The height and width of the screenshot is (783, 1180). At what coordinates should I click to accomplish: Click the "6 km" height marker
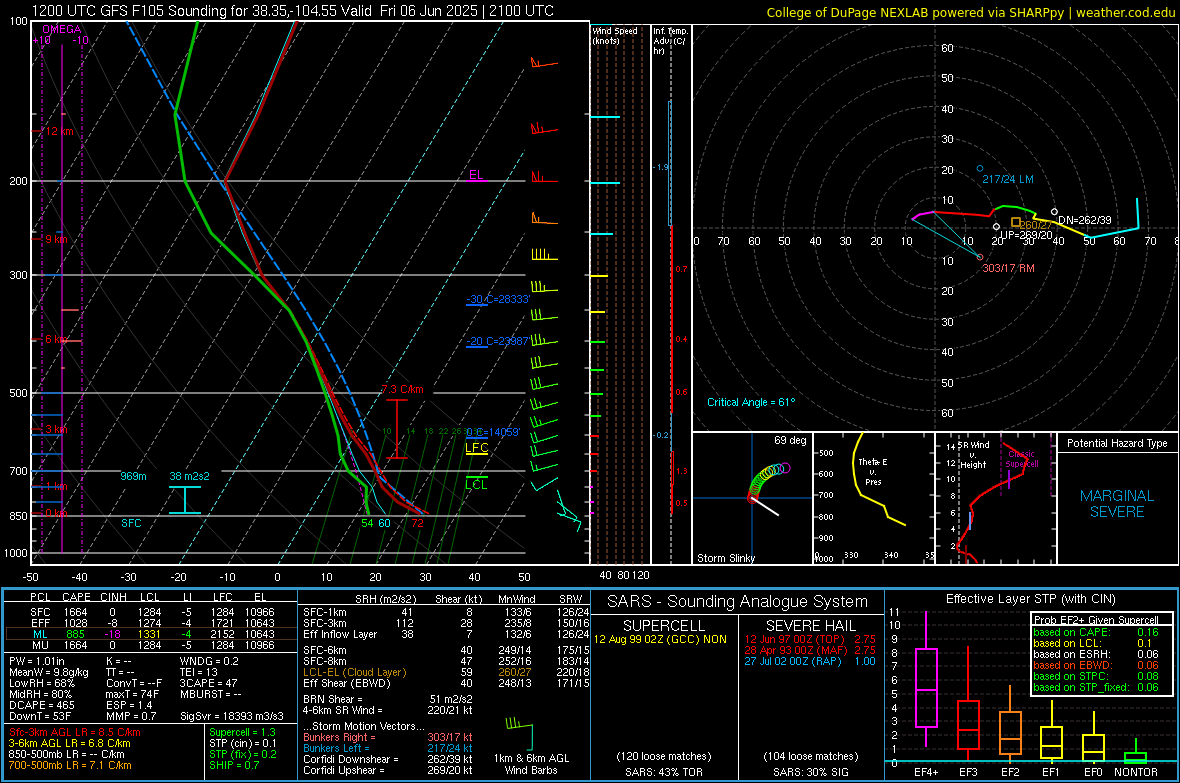click(56, 340)
